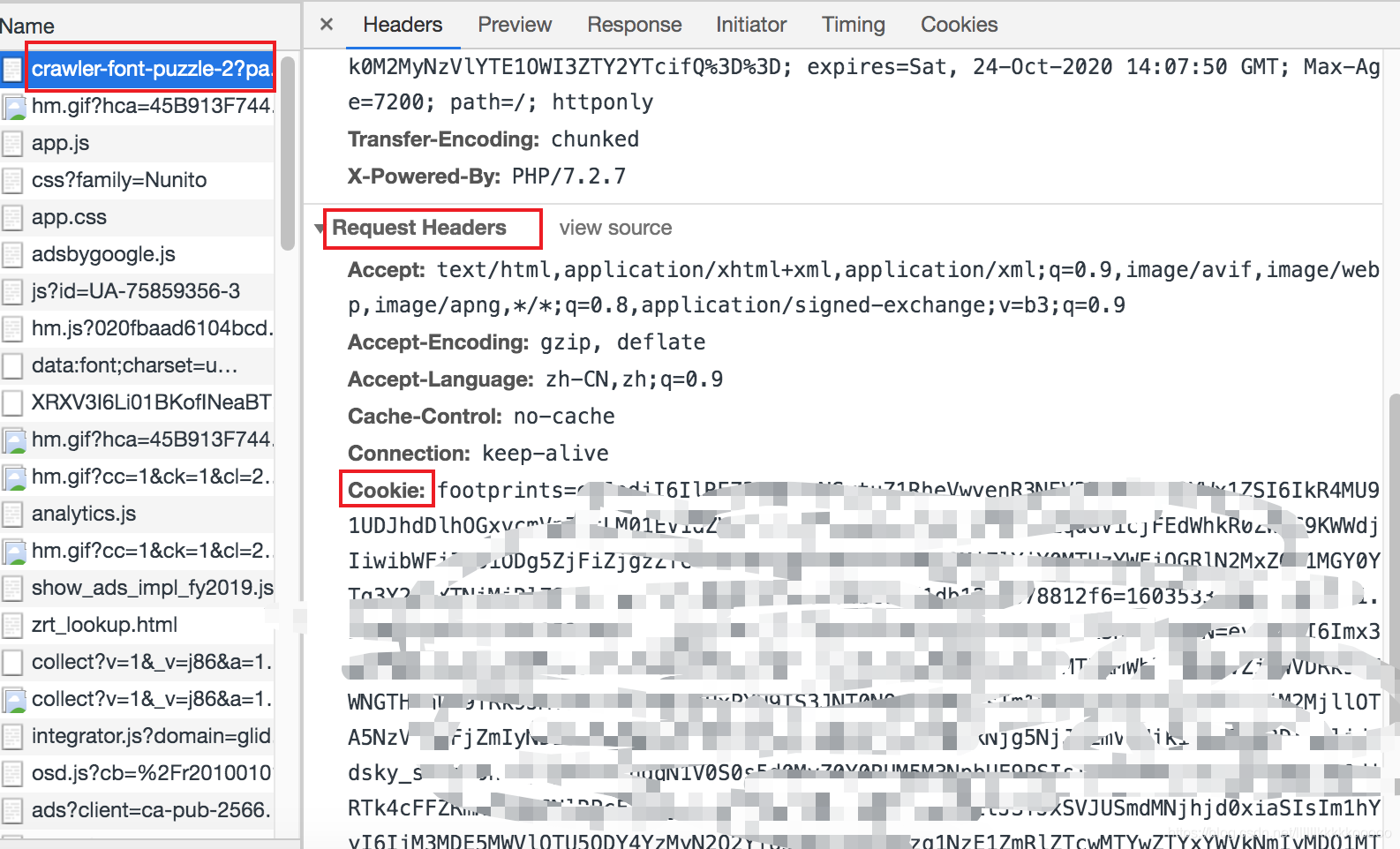Click the PHP/7.2.7 header value

[568, 176]
